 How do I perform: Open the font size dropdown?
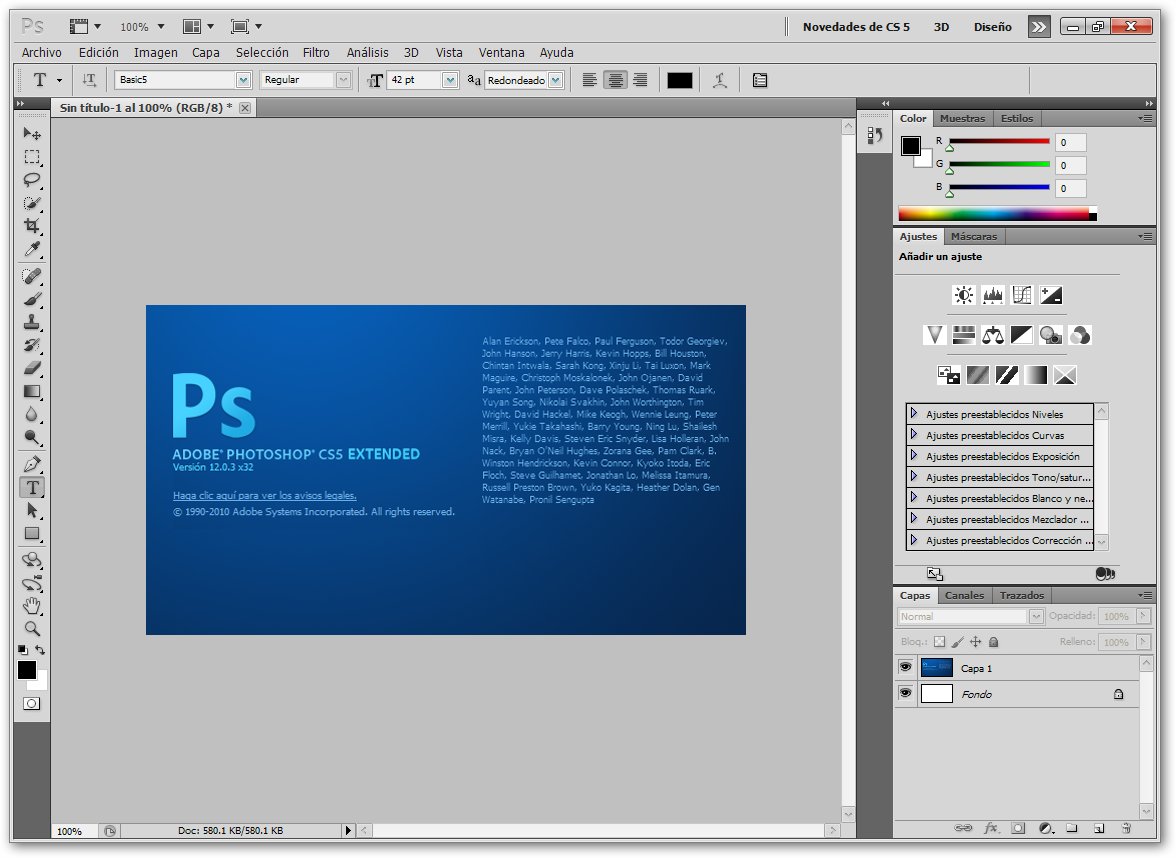pyautogui.click(x=450, y=80)
